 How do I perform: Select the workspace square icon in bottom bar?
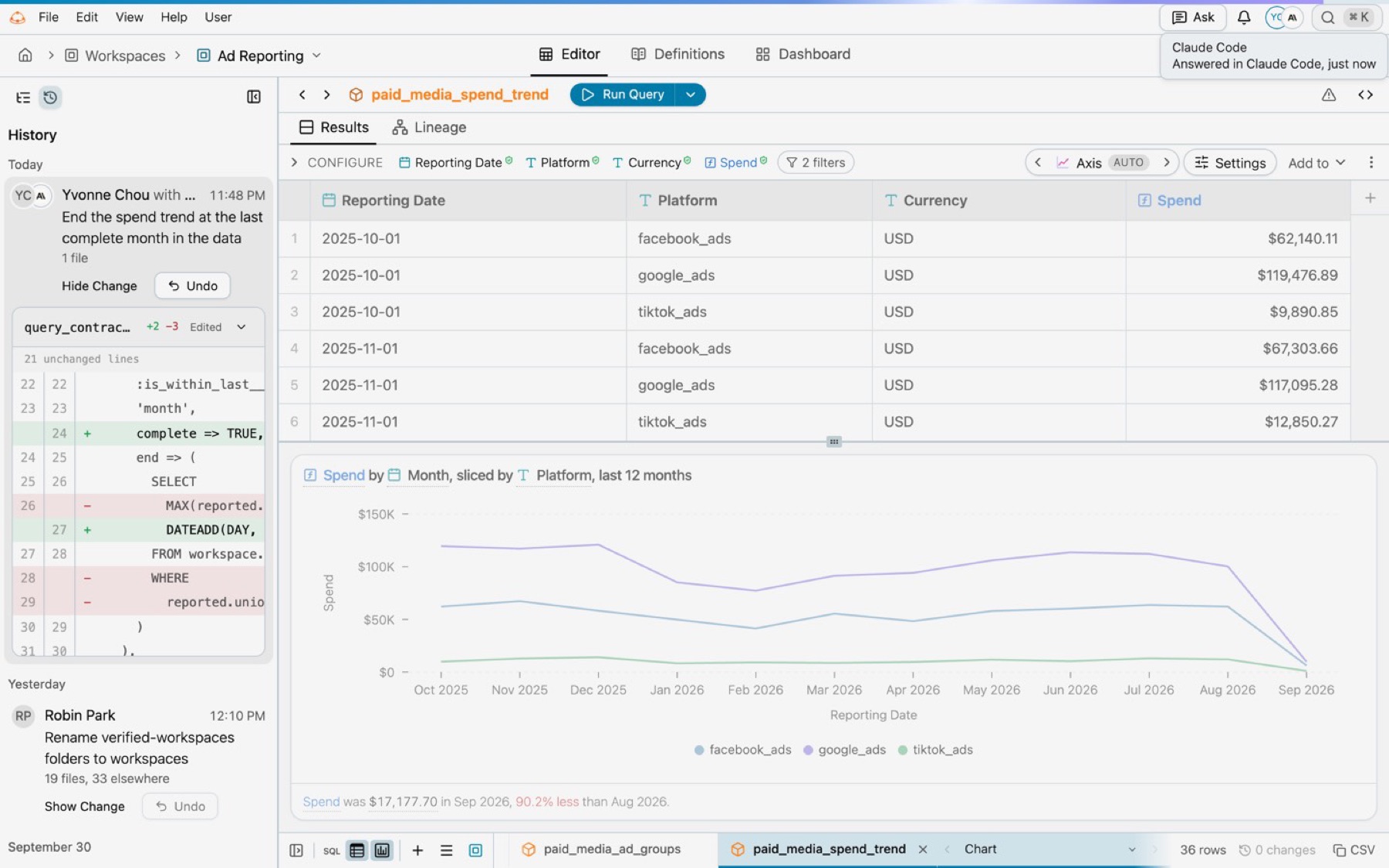[x=475, y=849]
